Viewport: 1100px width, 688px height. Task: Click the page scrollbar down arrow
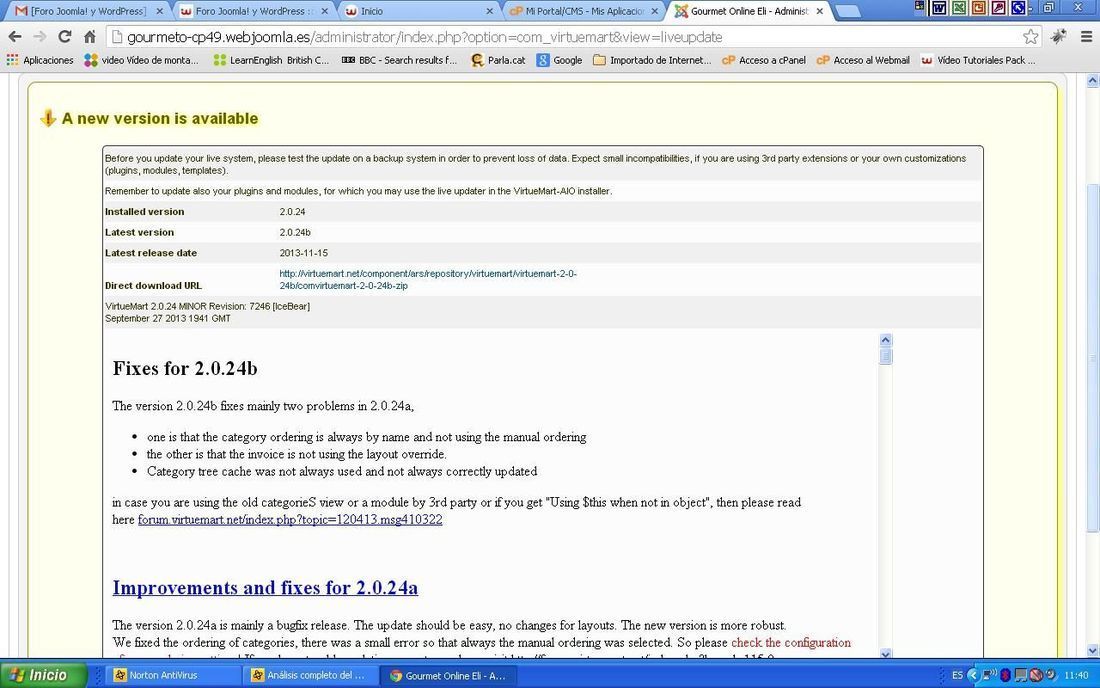coord(1093,652)
